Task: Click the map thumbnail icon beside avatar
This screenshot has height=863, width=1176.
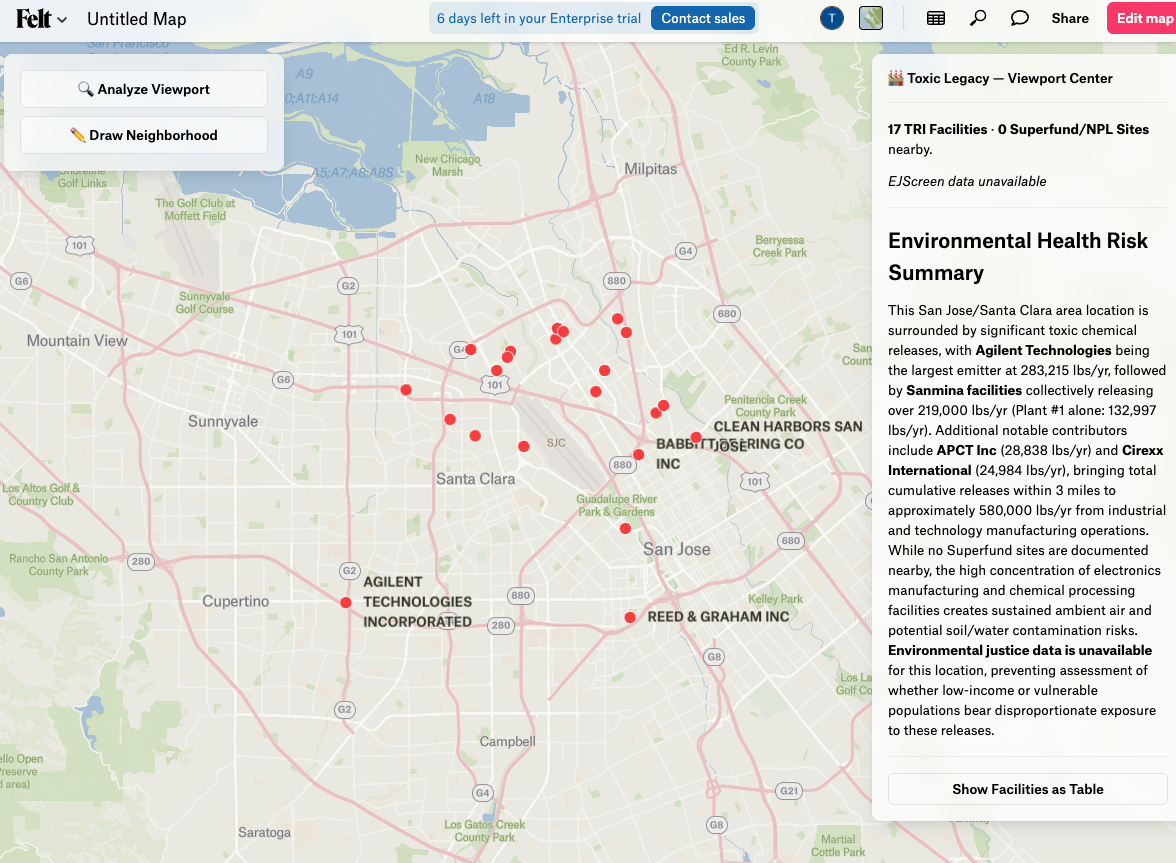Action: click(x=871, y=18)
